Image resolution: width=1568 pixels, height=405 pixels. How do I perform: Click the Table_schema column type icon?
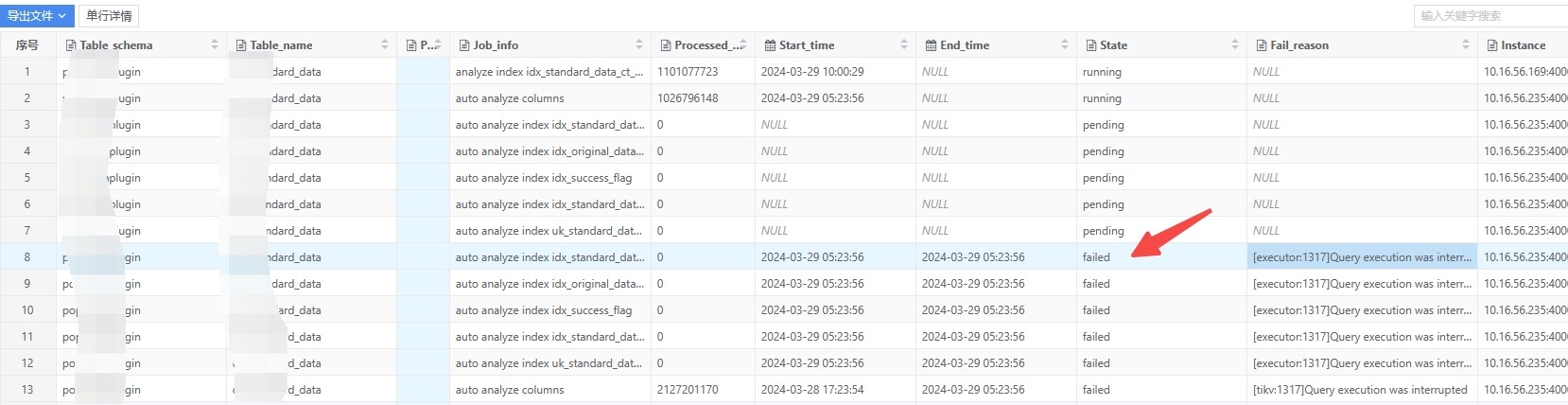tap(71, 45)
